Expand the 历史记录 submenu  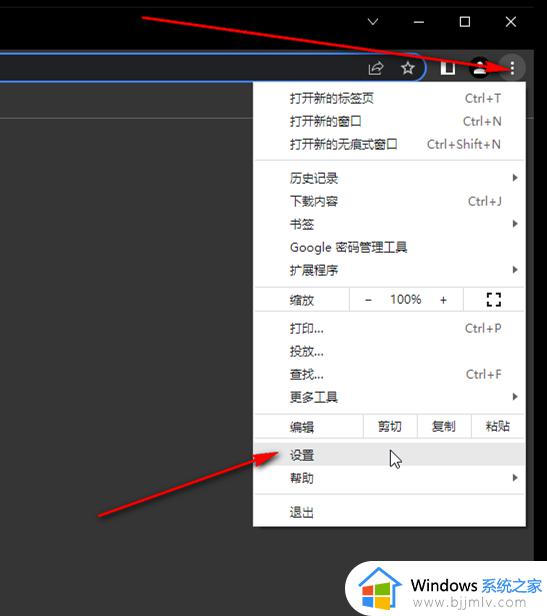click(x=389, y=178)
